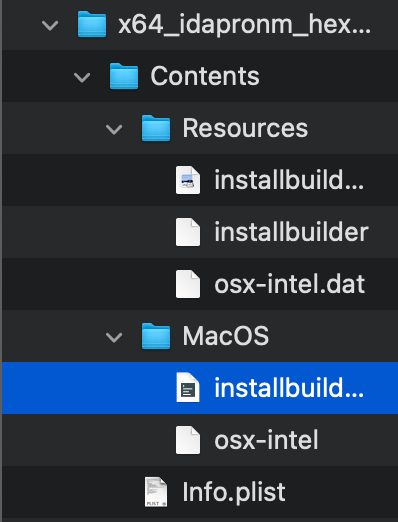Click the osx-intel.dat file icon

pos(188,284)
